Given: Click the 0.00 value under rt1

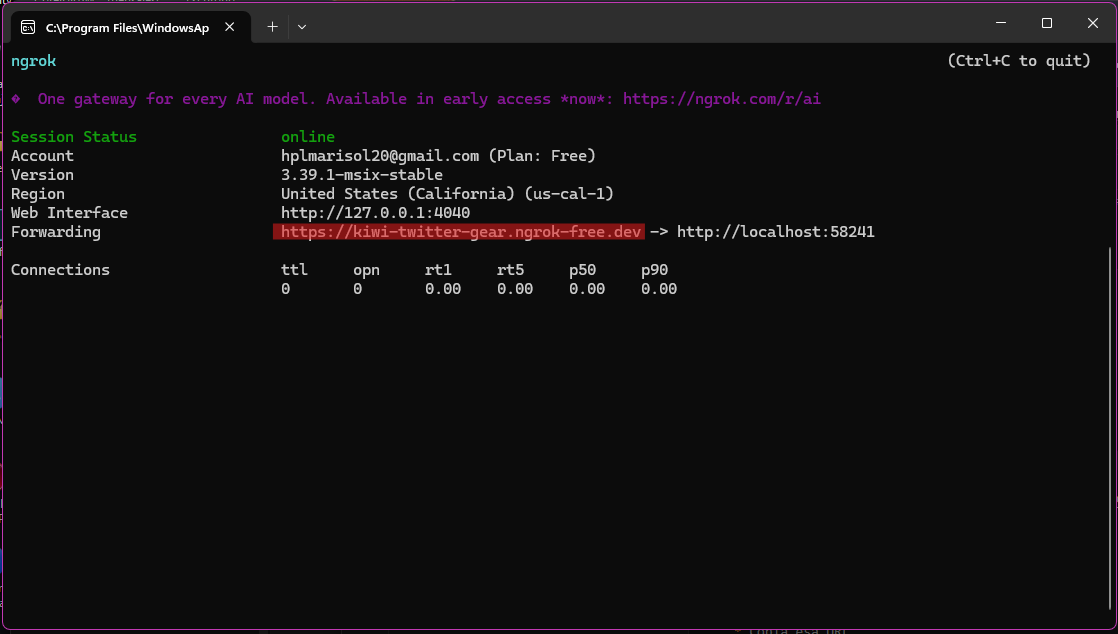Looking at the screenshot, I should tap(443, 289).
